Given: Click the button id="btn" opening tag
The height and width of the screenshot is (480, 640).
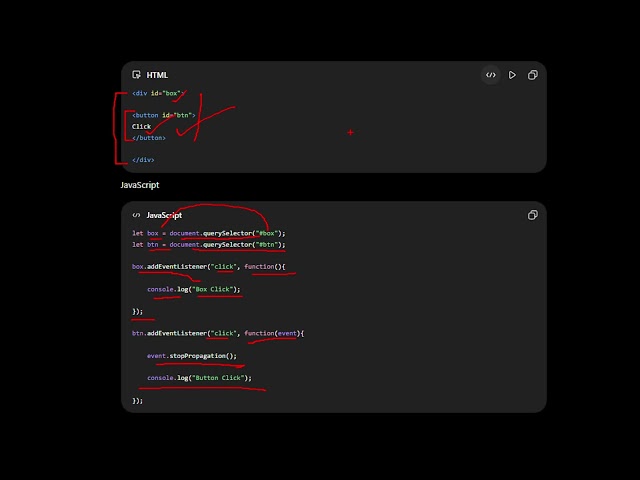Looking at the screenshot, I should [x=164, y=115].
